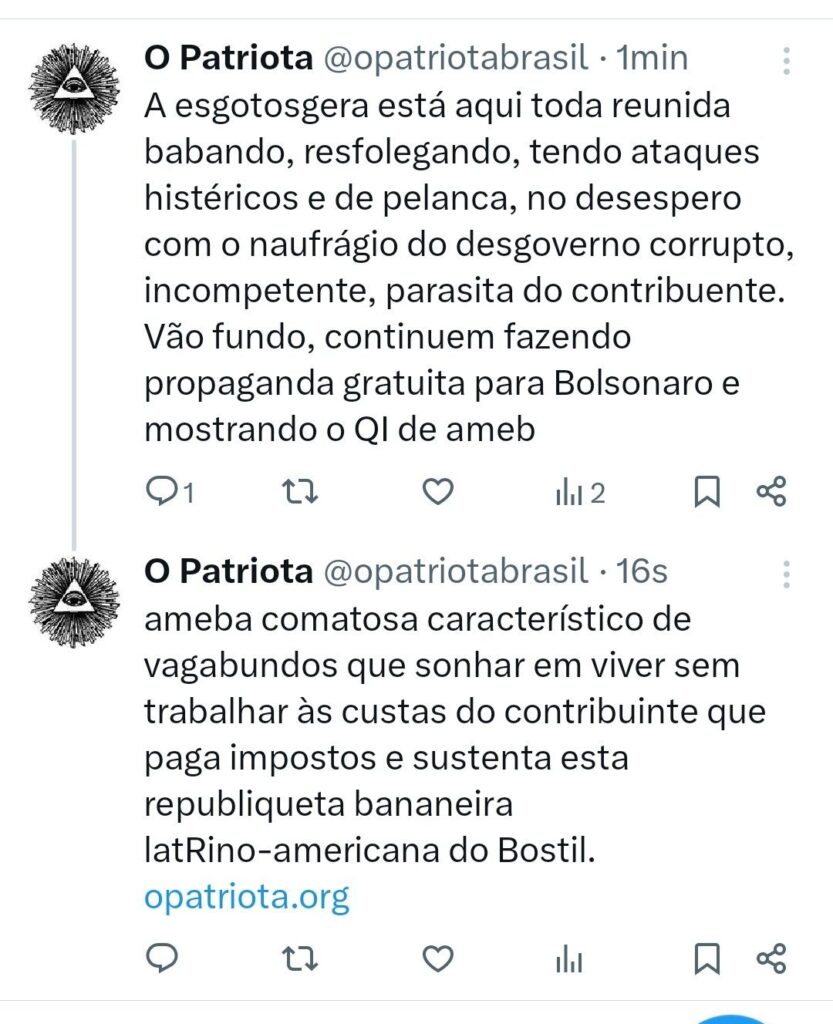Open the more options menu on first tweet
Viewport: 833px width, 1024px height.
pyautogui.click(x=787, y=61)
